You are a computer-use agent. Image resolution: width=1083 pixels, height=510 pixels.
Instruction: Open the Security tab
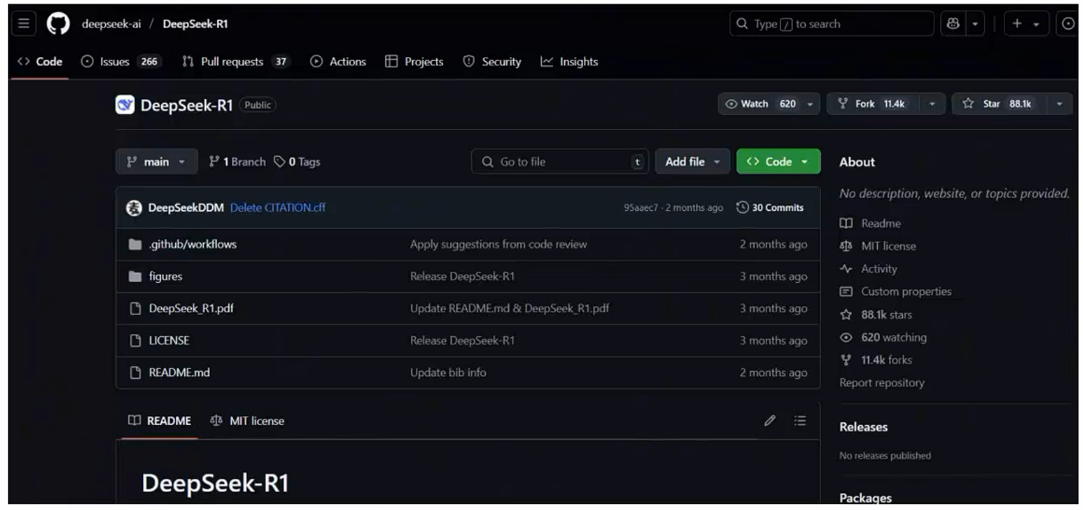(x=492, y=62)
